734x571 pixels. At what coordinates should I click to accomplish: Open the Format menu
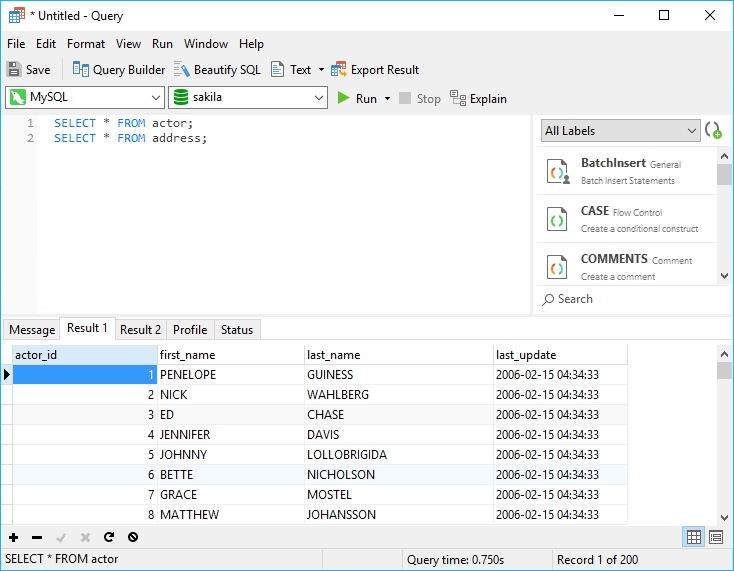[86, 44]
